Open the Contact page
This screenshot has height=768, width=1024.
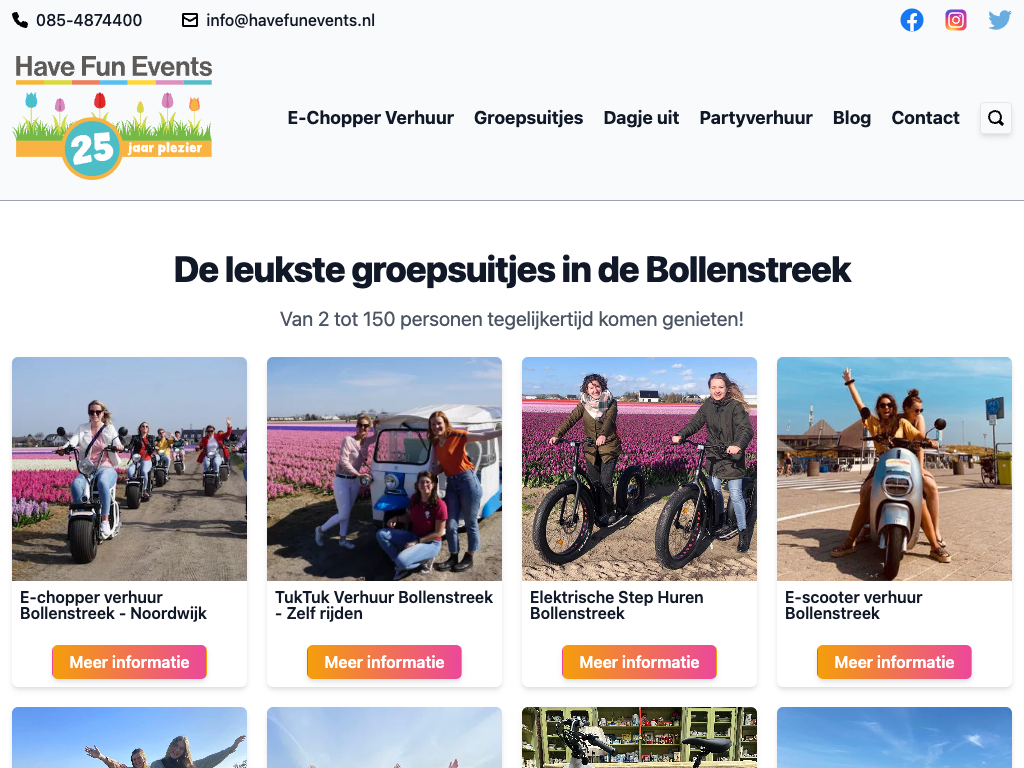925,118
